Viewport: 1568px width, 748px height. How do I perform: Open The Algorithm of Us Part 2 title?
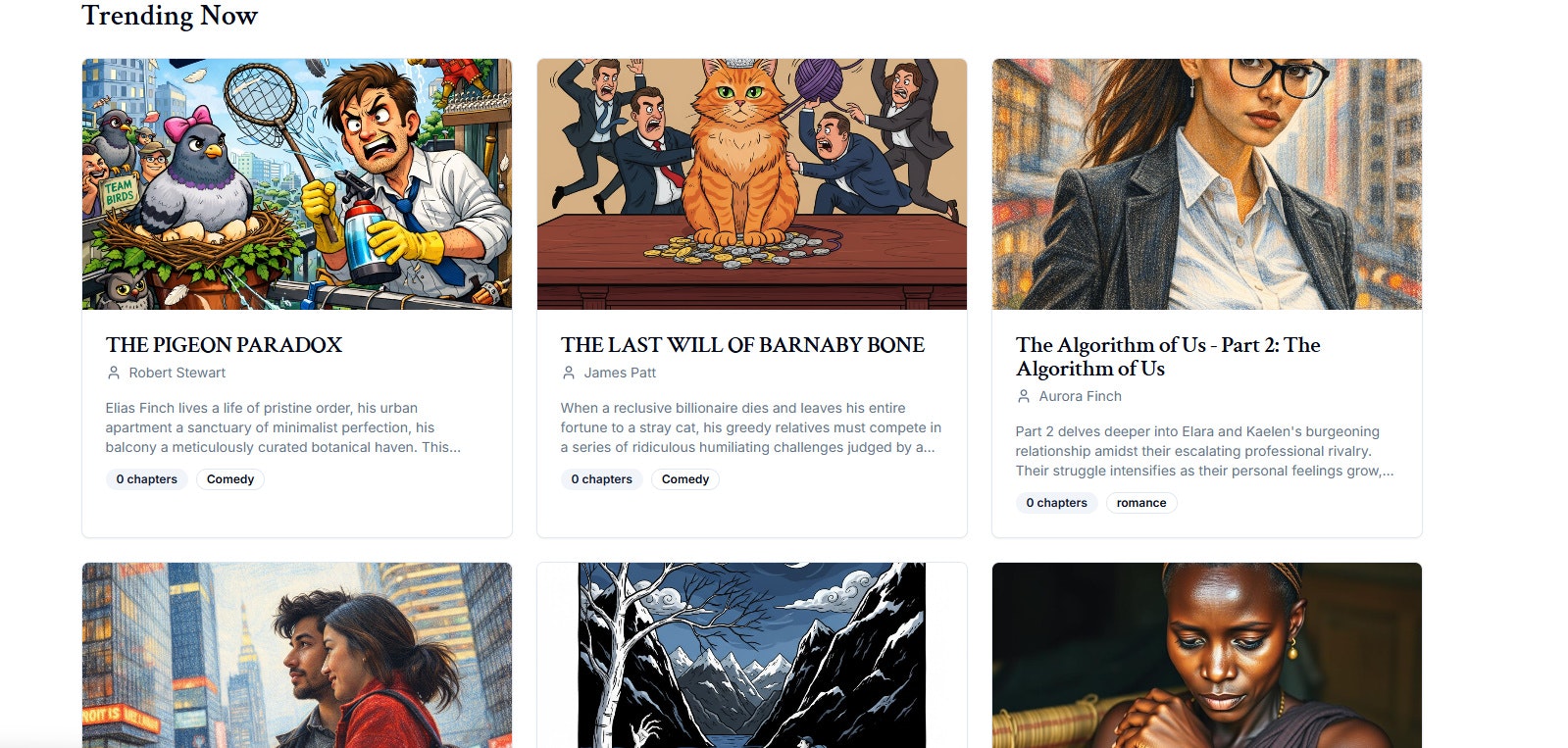1168,357
